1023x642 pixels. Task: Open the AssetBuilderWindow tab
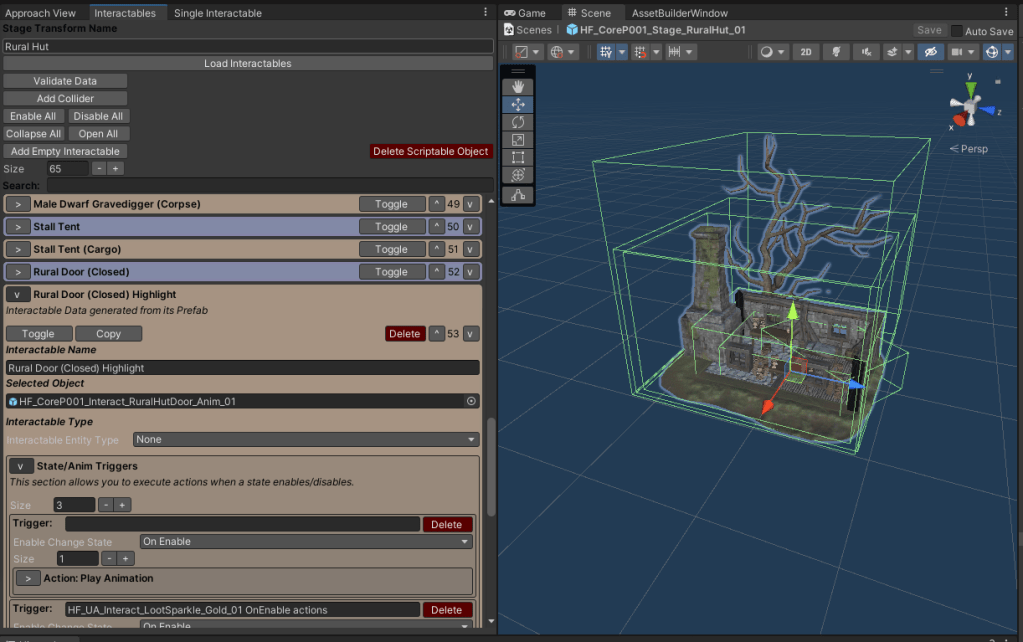pyautogui.click(x=679, y=13)
